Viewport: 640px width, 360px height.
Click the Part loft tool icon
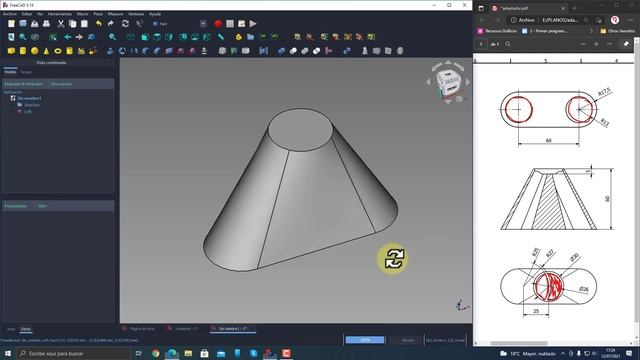click(180, 51)
